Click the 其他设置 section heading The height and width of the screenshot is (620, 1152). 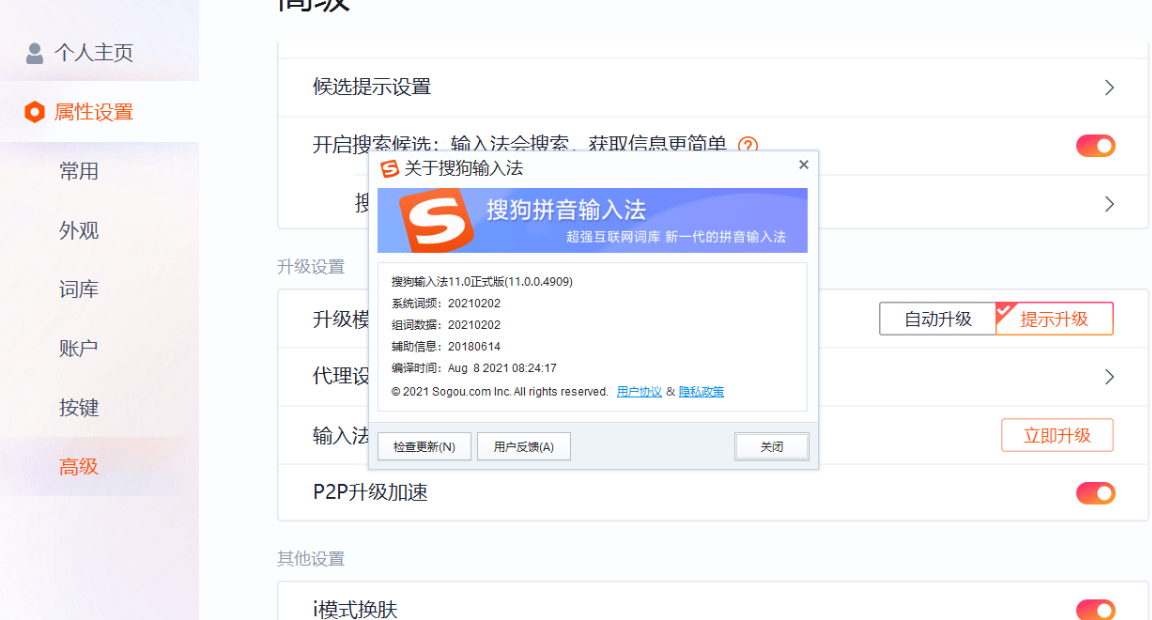point(311,559)
